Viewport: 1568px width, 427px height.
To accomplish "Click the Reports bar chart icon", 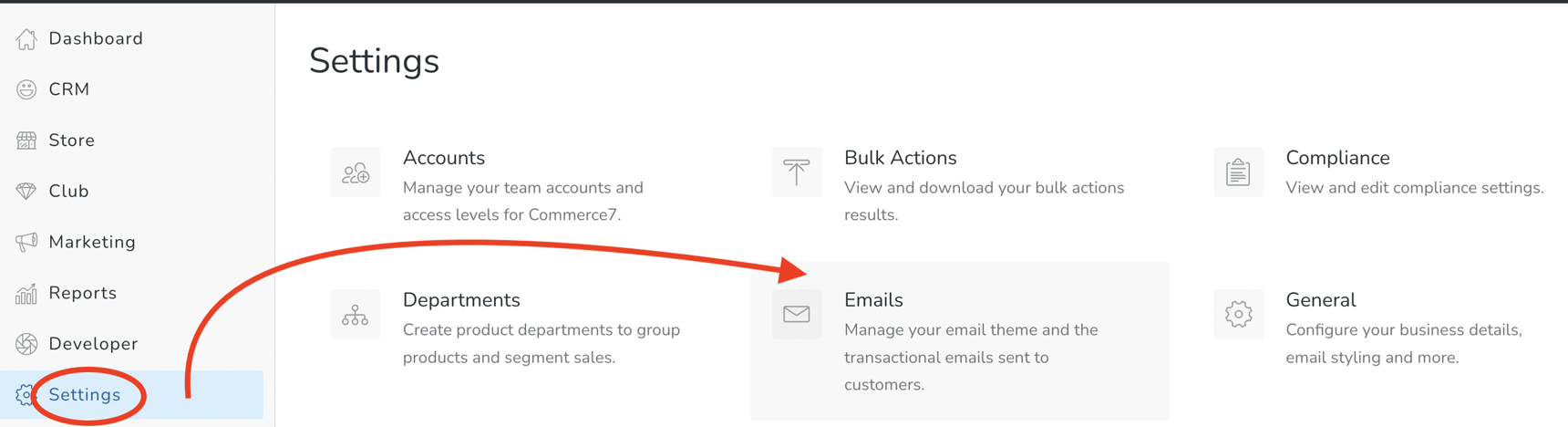I will tap(26, 293).
